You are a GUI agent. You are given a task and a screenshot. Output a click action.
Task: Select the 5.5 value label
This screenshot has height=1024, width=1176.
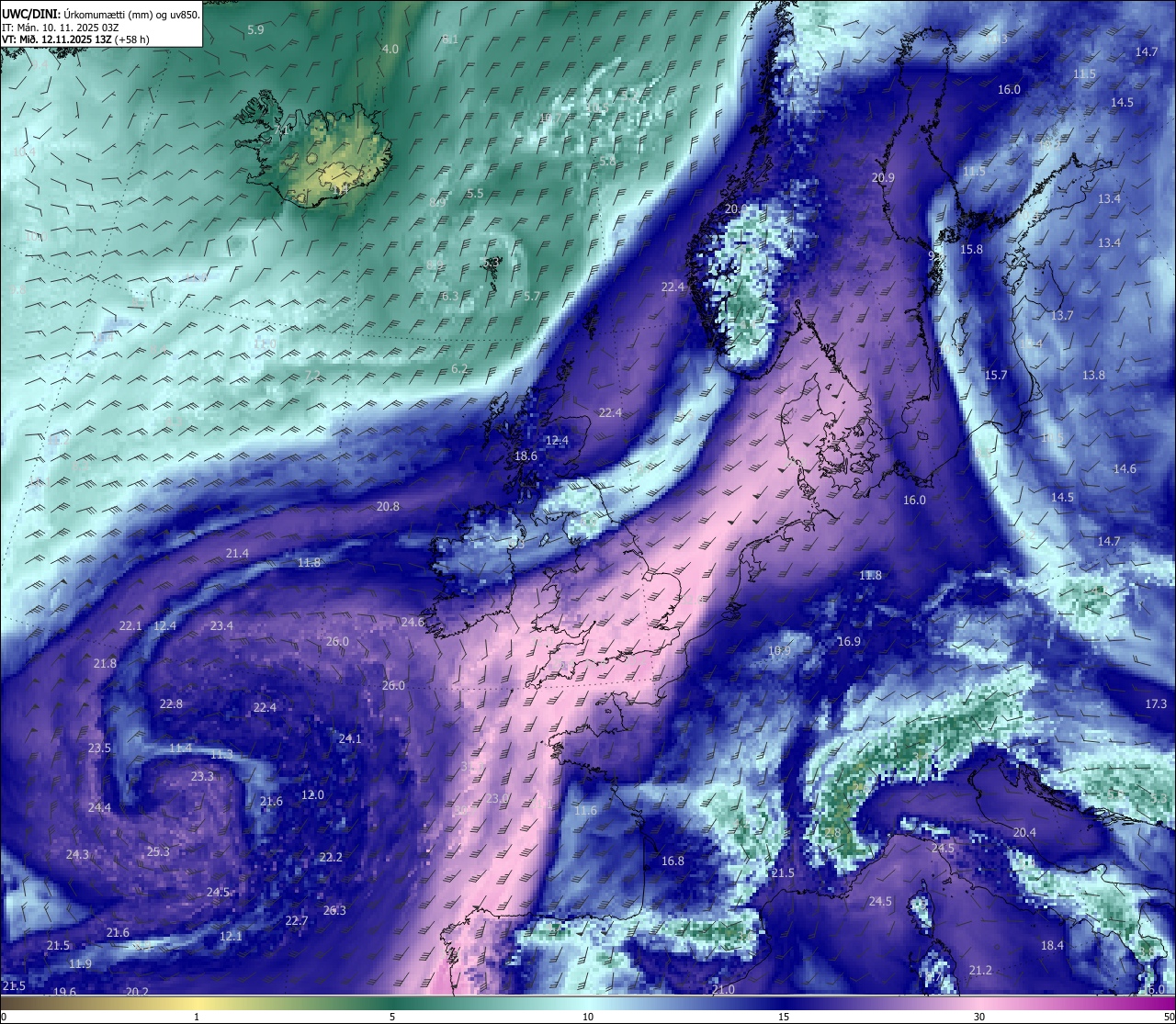[475, 194]
